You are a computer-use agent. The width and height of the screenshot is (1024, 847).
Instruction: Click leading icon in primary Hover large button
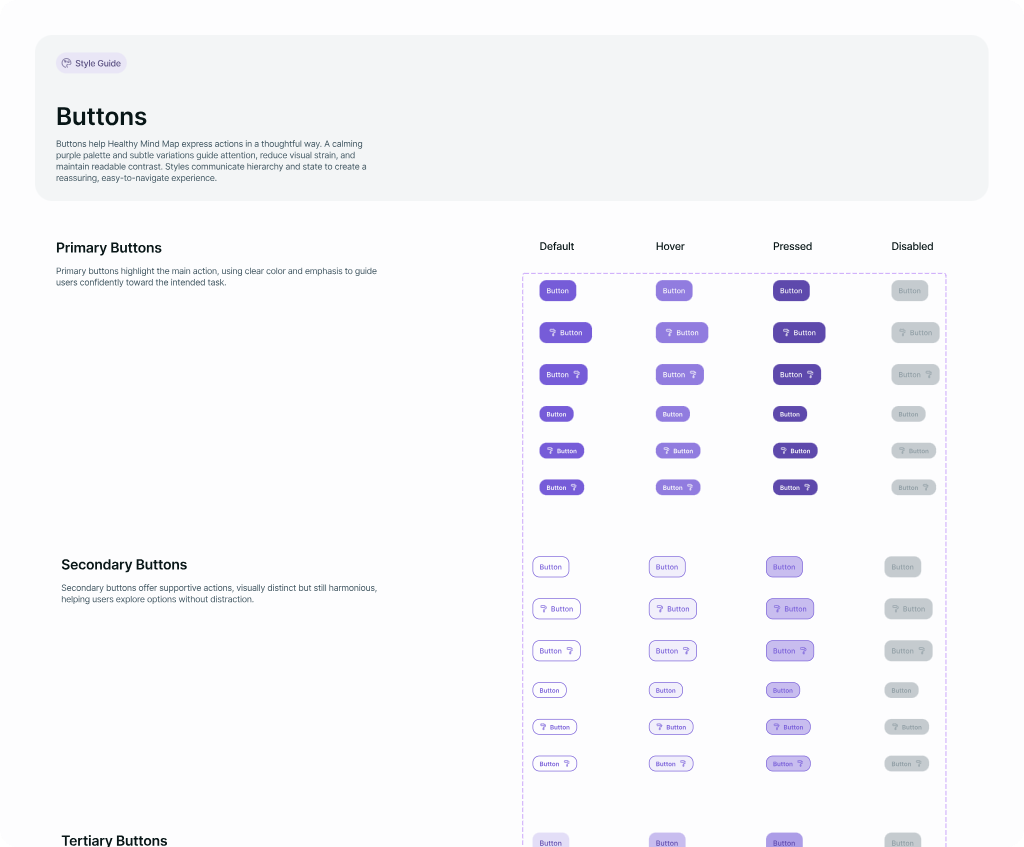coord(669,332)
